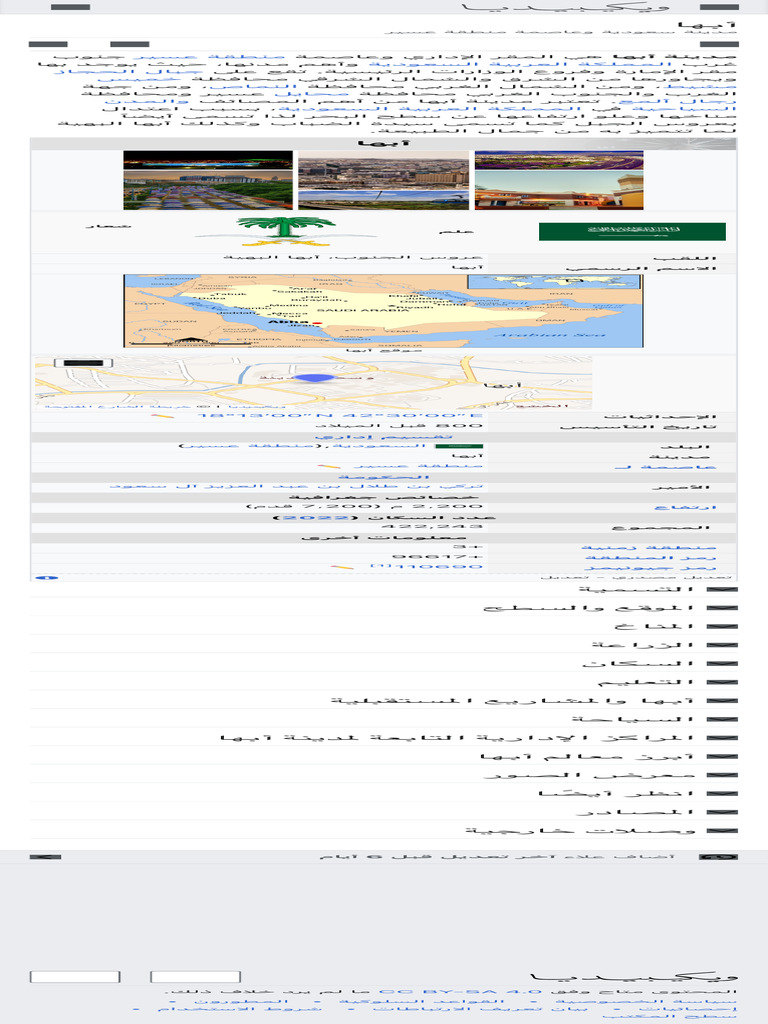Open the سياسة الخصوصية footer link

click(646, 1000)
